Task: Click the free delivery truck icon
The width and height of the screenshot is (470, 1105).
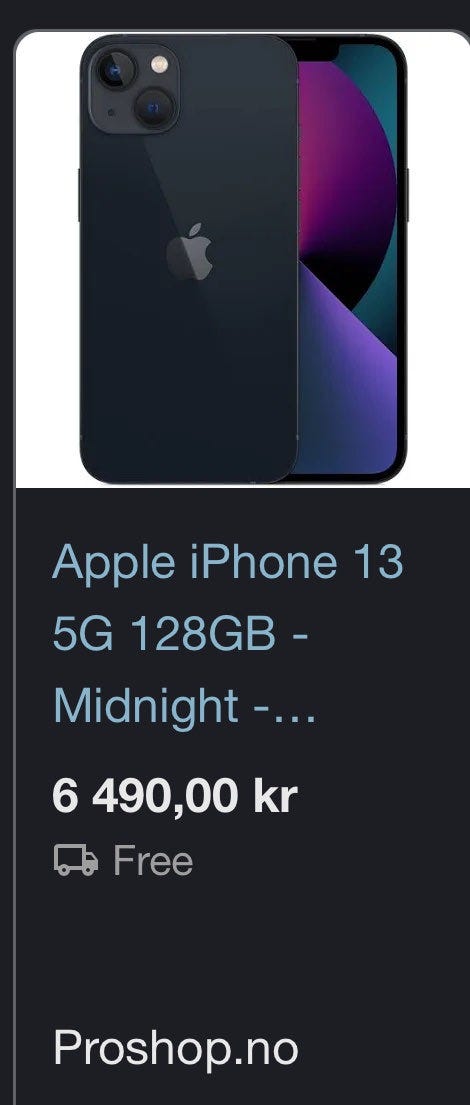Action: [x=76, y=860]
